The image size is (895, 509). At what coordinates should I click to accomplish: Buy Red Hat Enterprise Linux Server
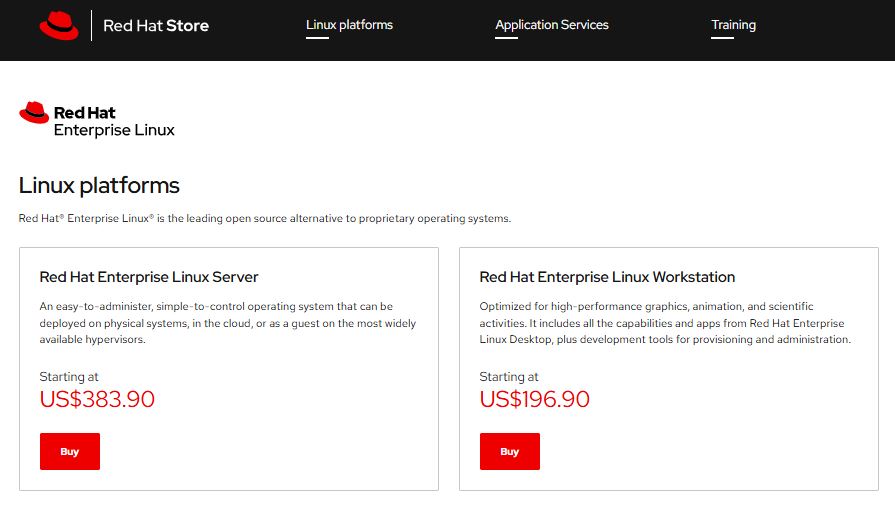click(x=70, y=451)
